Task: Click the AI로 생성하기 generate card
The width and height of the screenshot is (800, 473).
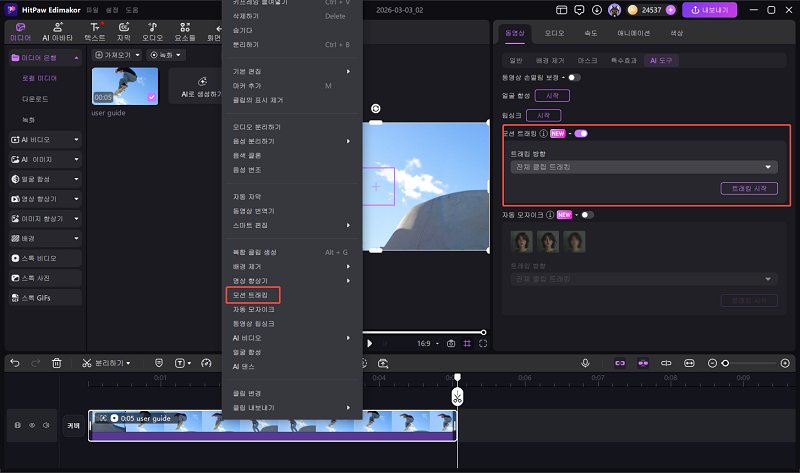Action: pyautogui.click(x=196, y=87)
